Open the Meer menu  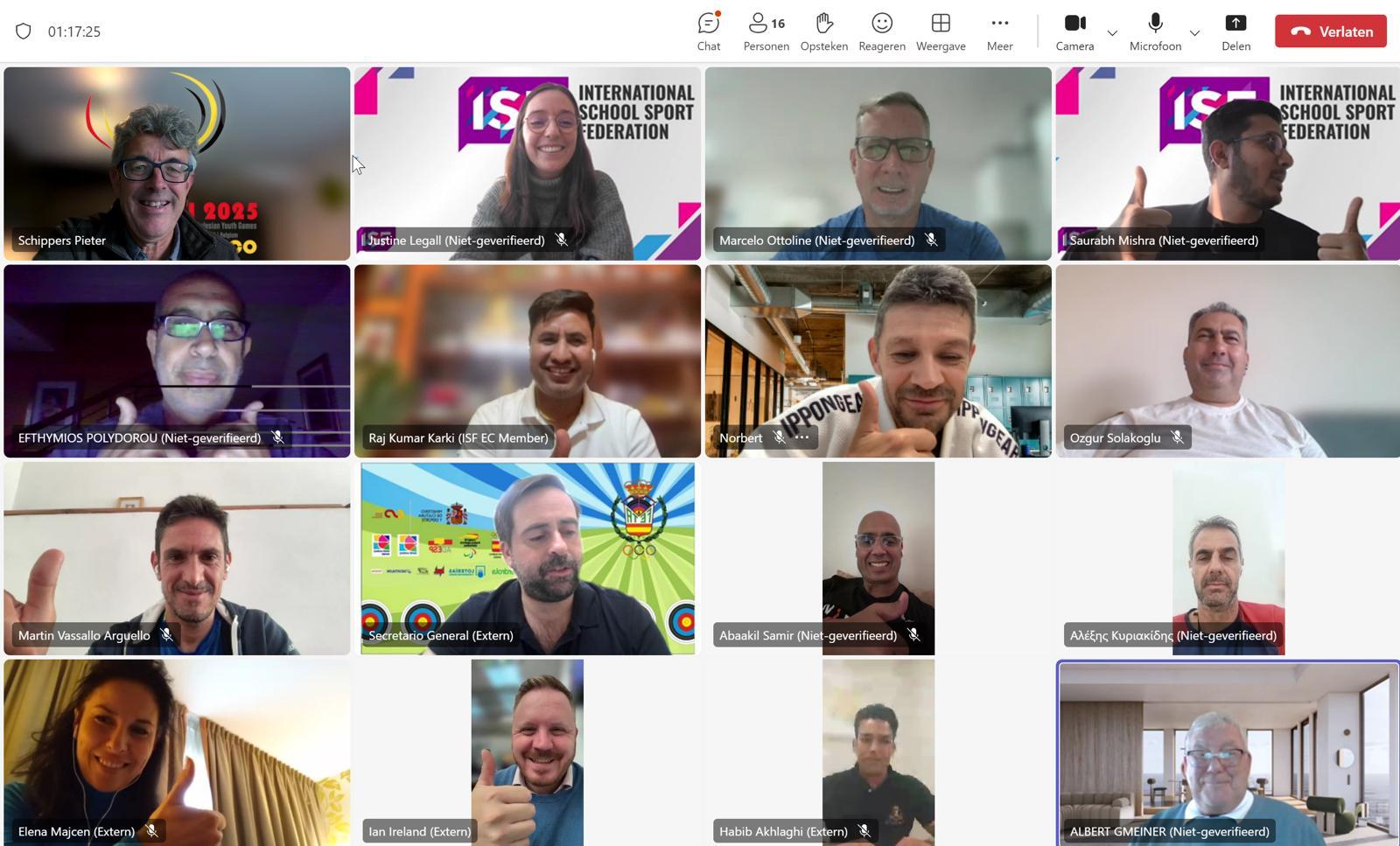click(x=999, y=31)
